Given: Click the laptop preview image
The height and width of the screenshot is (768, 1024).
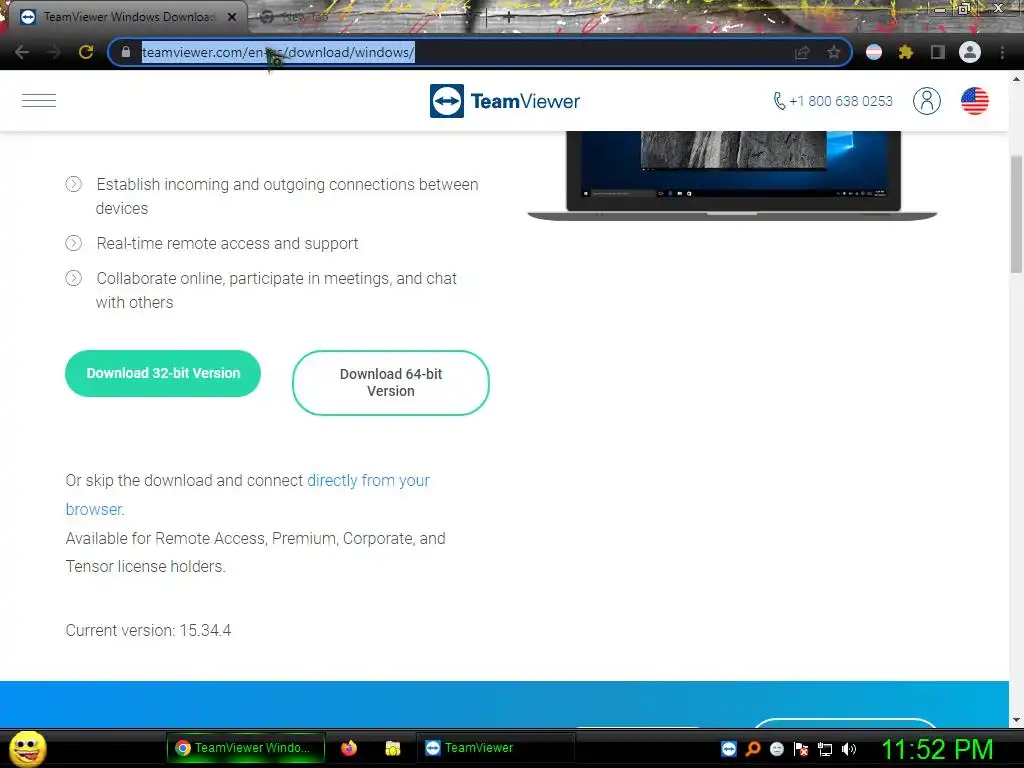Looking at the screenshot, I should 732,175.
